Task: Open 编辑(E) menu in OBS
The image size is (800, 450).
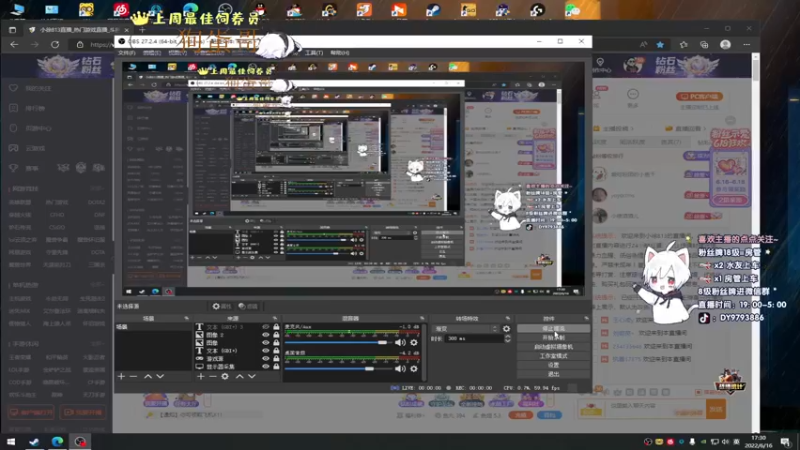Action: coord(152,53)
